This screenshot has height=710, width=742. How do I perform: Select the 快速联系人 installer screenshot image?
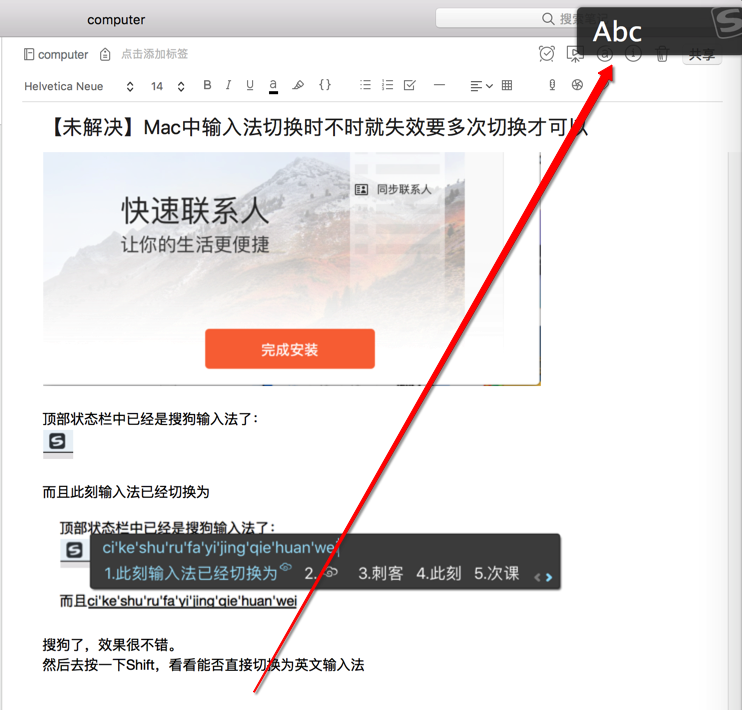click(292, 269)
